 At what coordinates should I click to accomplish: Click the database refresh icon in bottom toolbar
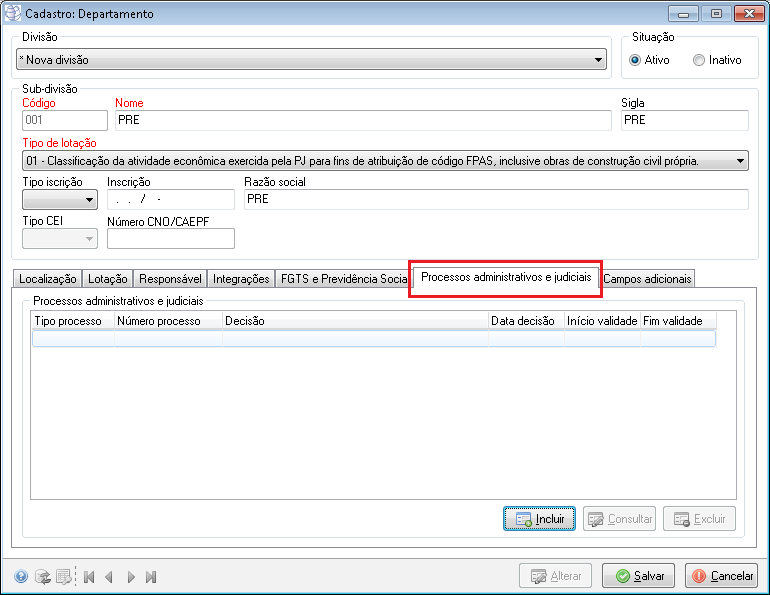pyautogui.click(x=42, y=577)
